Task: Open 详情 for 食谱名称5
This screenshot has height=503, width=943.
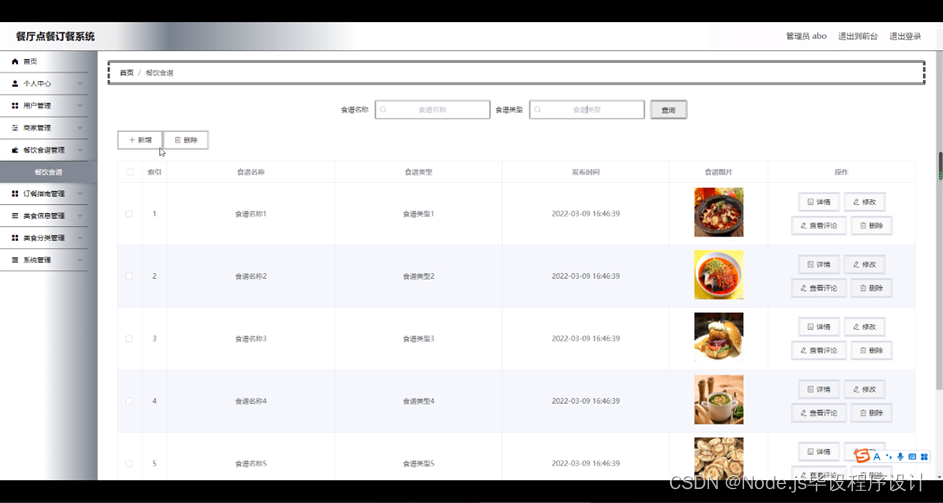Action: tap(819, 452)
